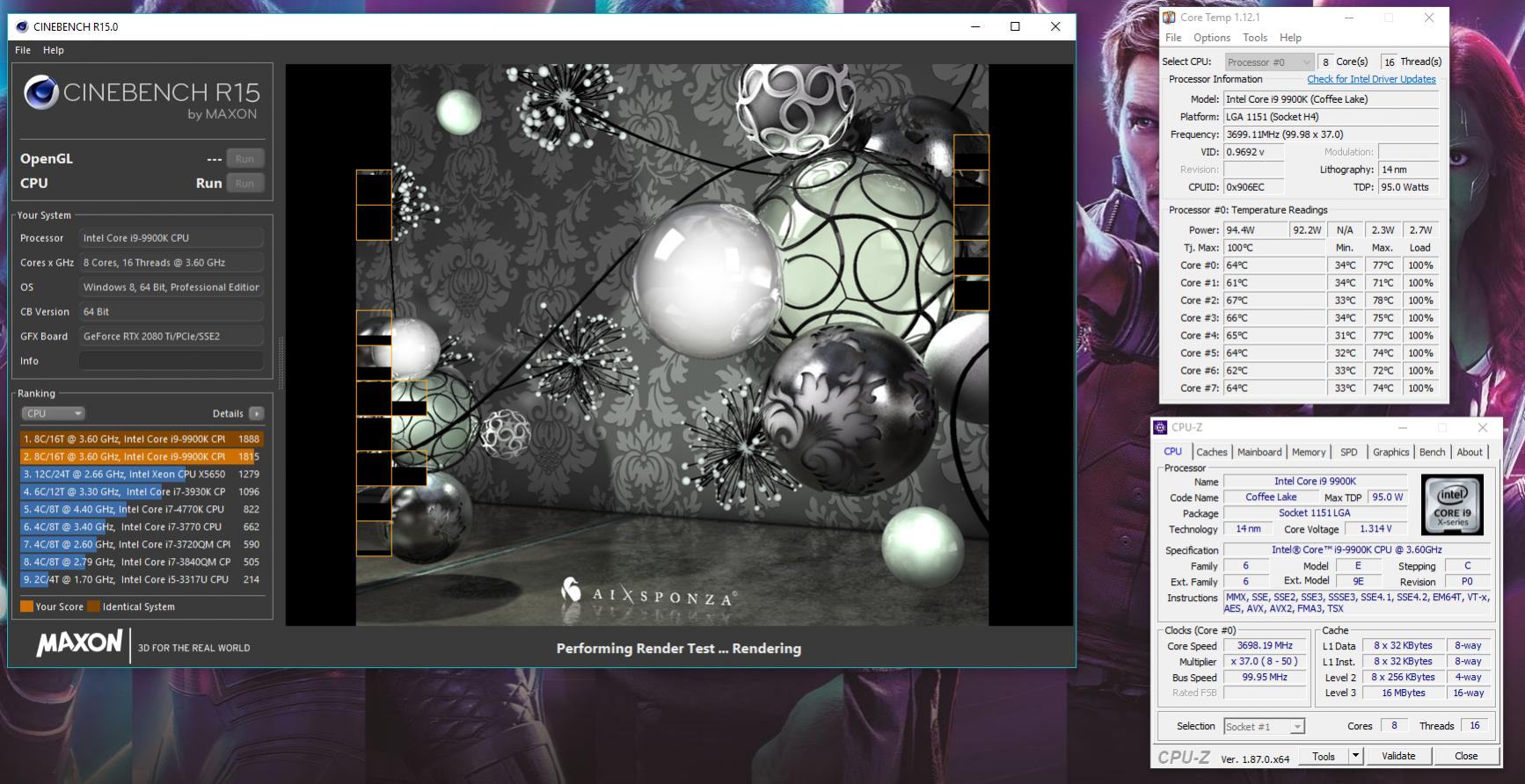
Task: Switch to the Memory tab in CPU-Z
Action: [x=1309, y=452]
